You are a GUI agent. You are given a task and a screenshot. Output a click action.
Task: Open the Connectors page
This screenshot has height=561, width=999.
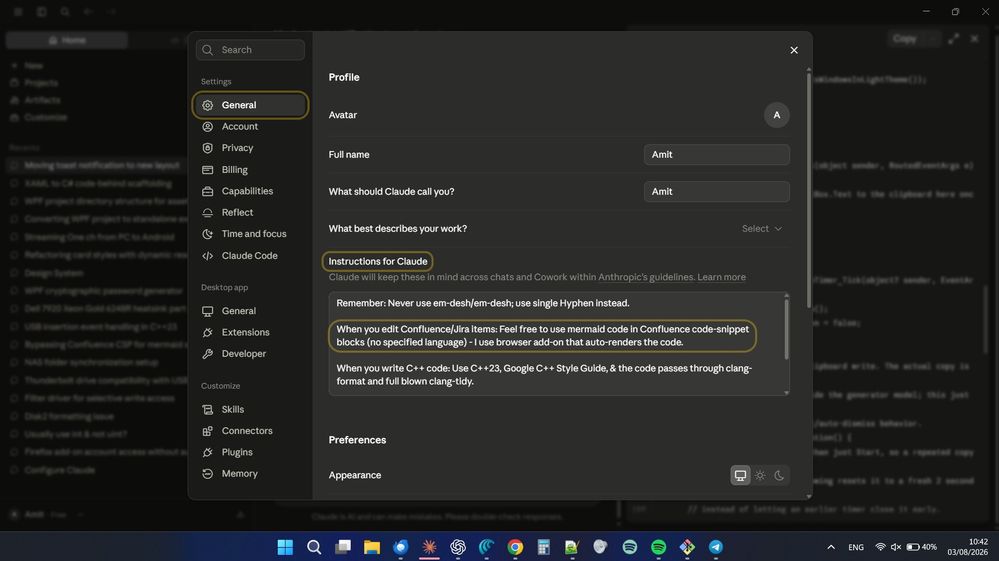(250, 431)
